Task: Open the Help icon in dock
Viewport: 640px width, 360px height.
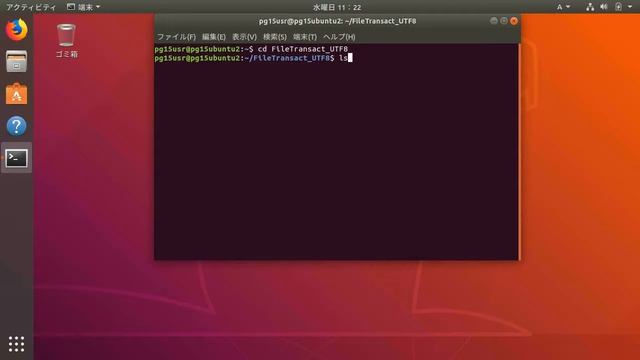Action: (16, 126)
